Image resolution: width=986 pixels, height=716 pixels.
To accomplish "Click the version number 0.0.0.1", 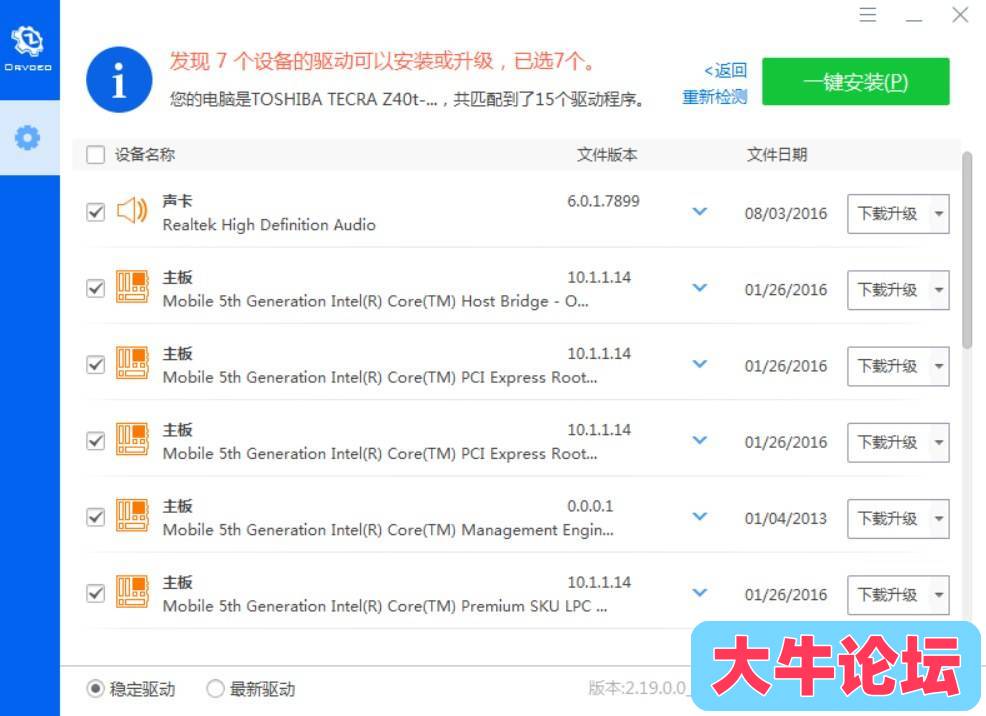I will pyautogui.click(x=590, y=506).
